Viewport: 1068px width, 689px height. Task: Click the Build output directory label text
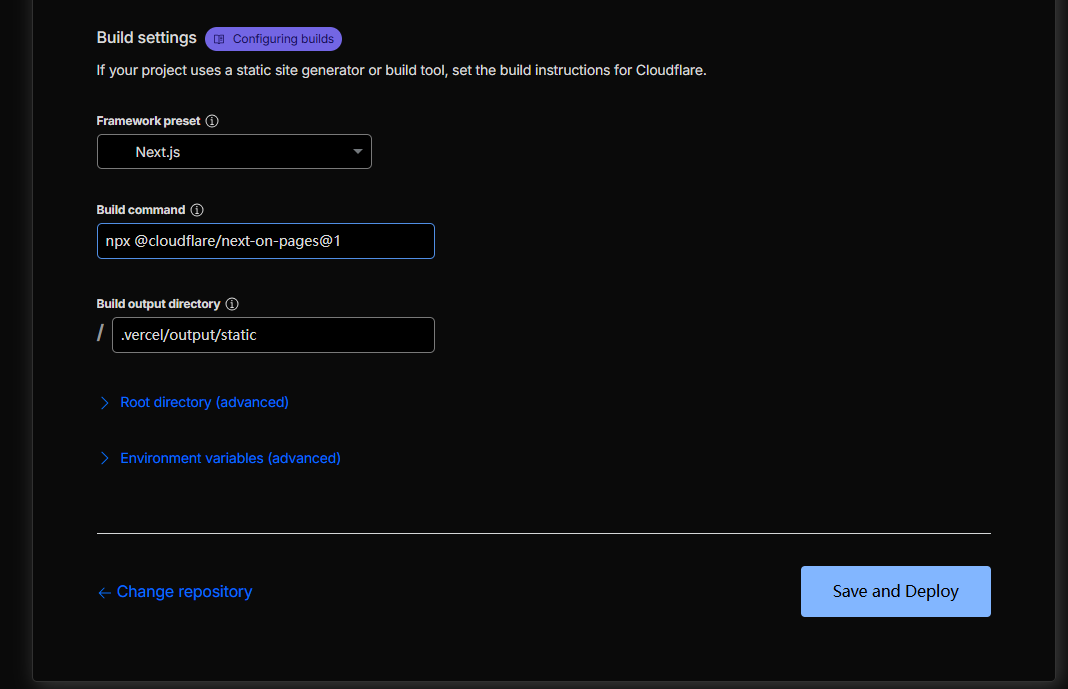[x=158, y=304]
